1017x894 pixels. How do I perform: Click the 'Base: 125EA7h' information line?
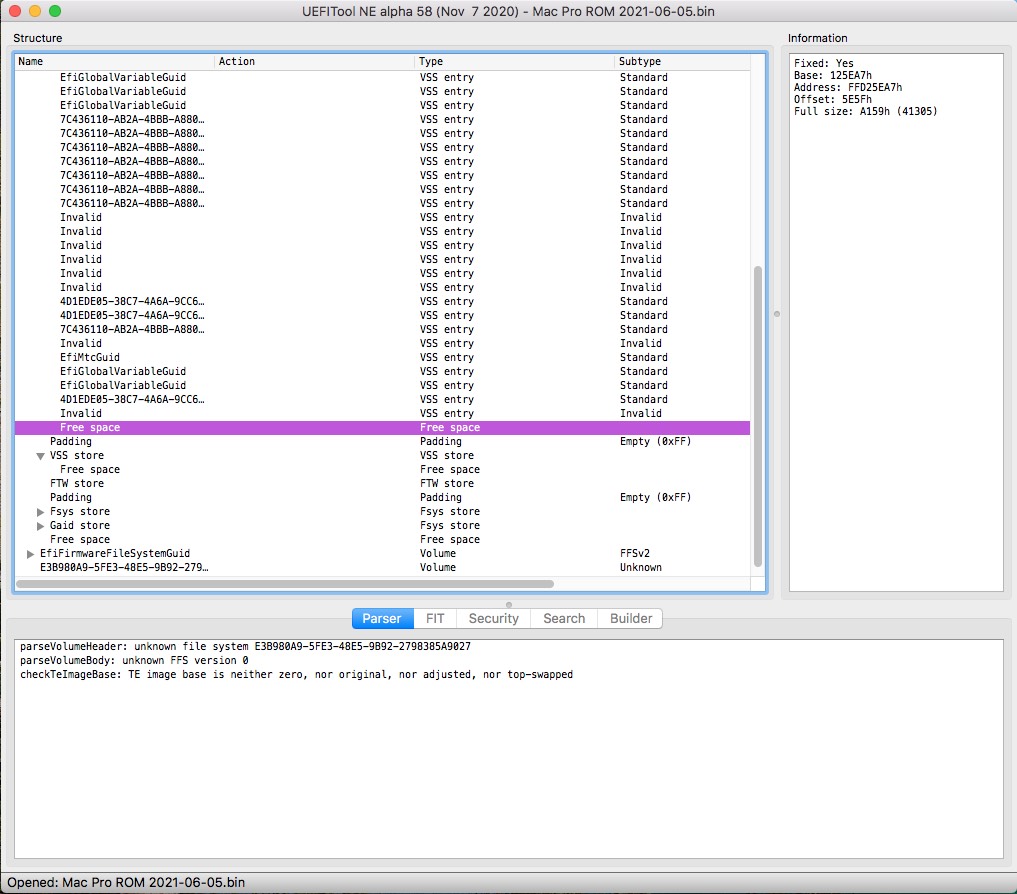pos(833,75)
